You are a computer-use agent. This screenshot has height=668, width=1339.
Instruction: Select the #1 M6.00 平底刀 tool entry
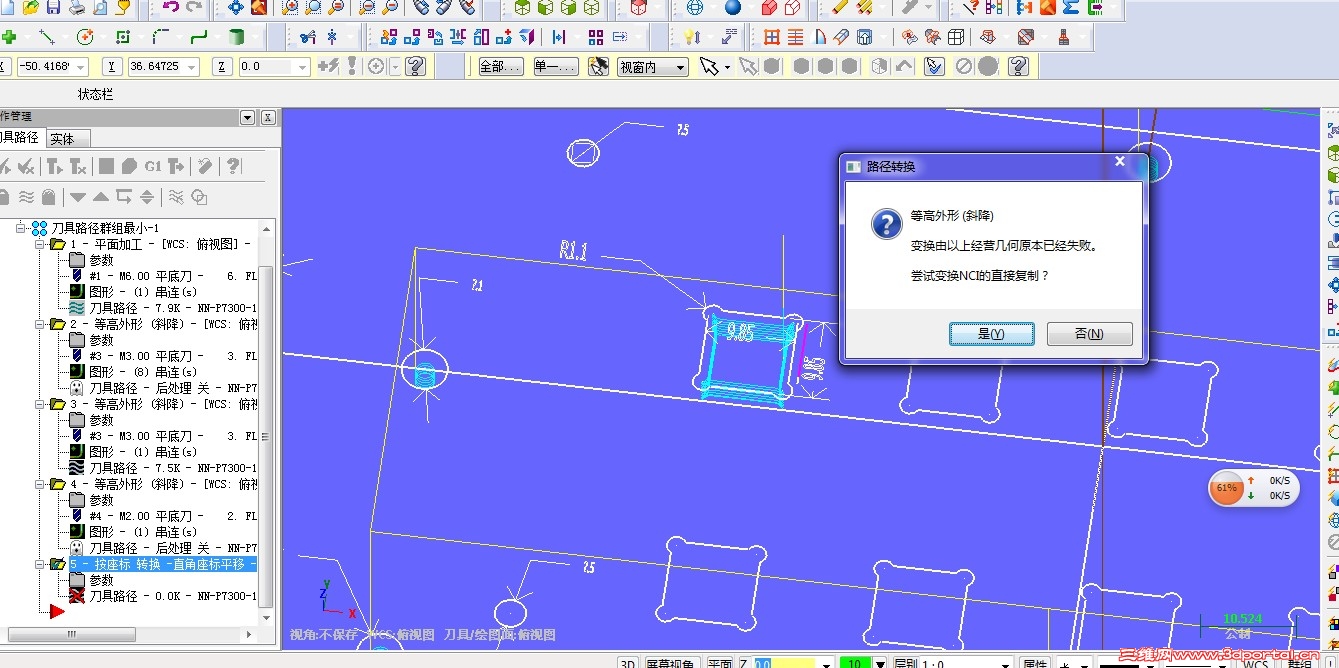coord(163,276)
